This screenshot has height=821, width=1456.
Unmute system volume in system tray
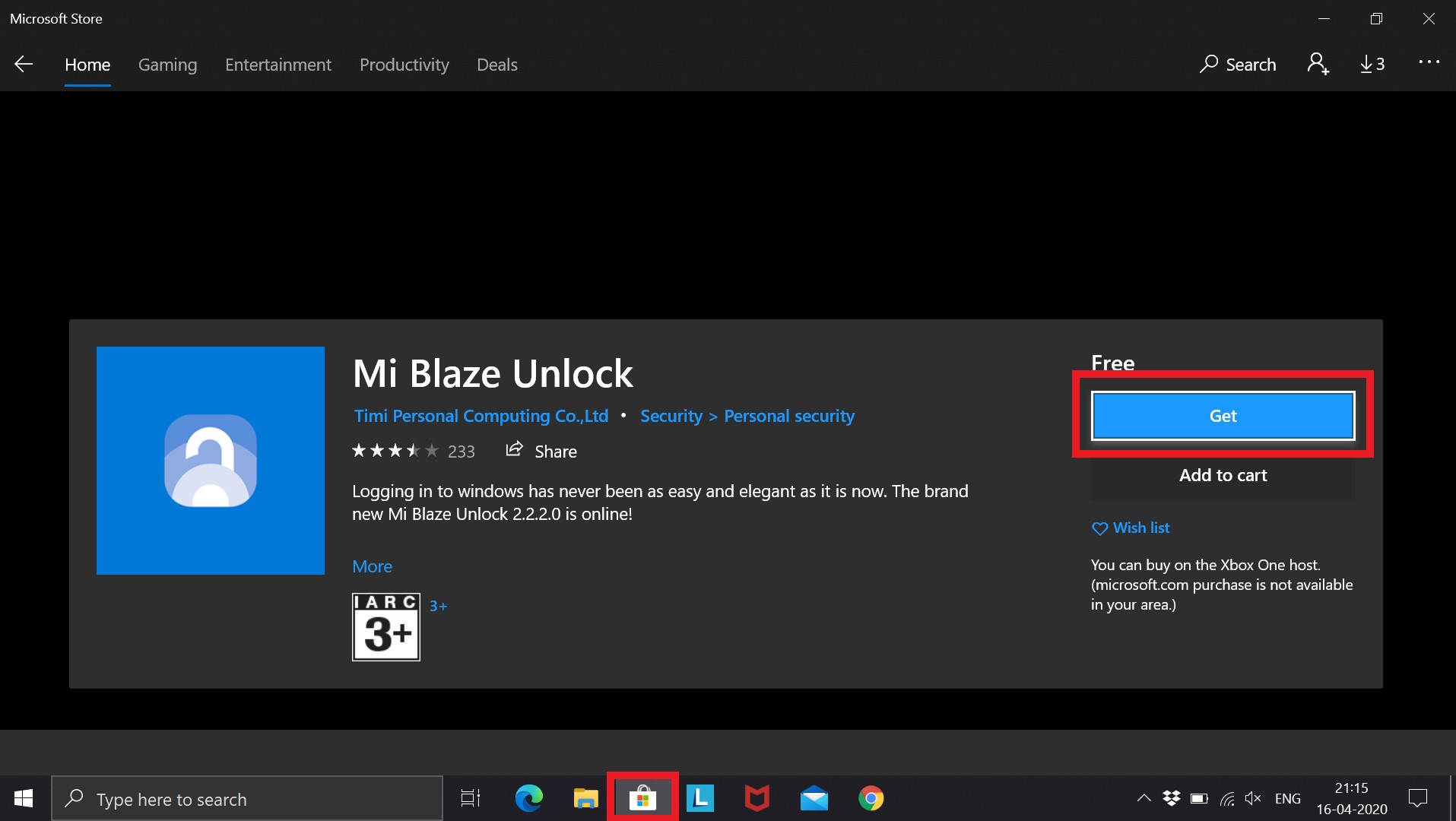[x=1254, y=798]
